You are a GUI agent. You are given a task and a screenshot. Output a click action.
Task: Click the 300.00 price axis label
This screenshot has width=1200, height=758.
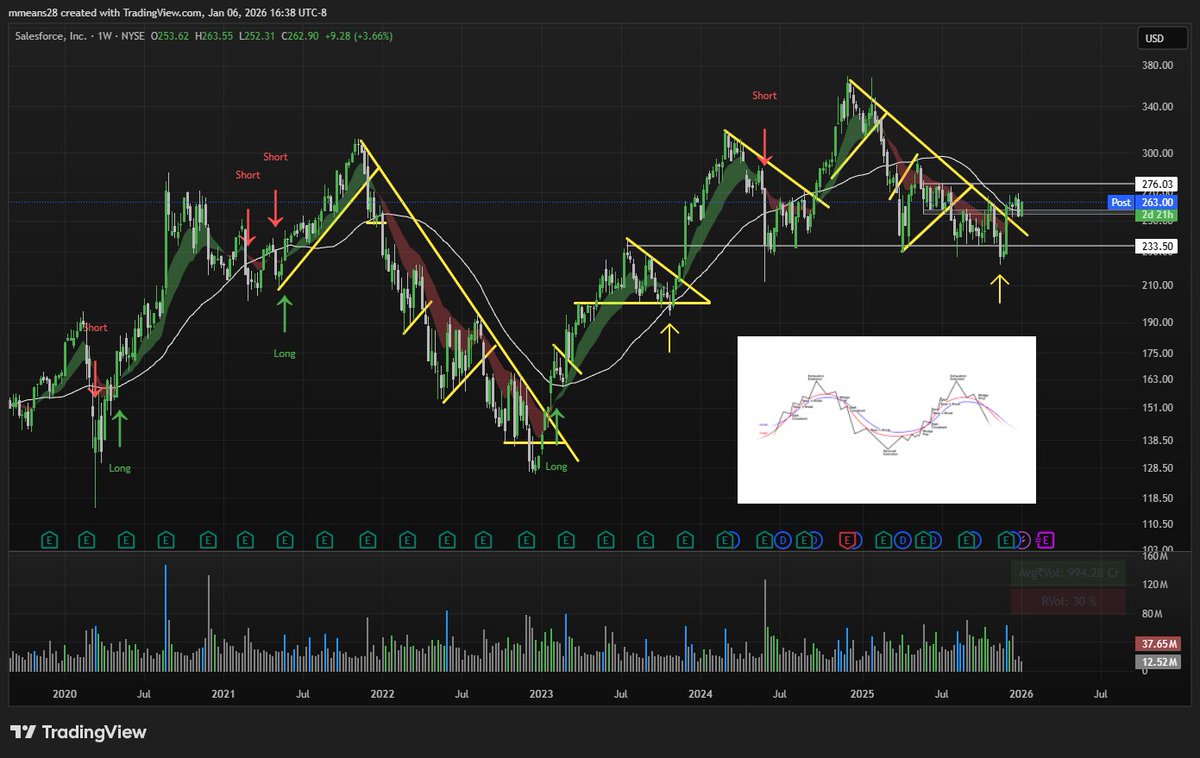[1157, 153]
